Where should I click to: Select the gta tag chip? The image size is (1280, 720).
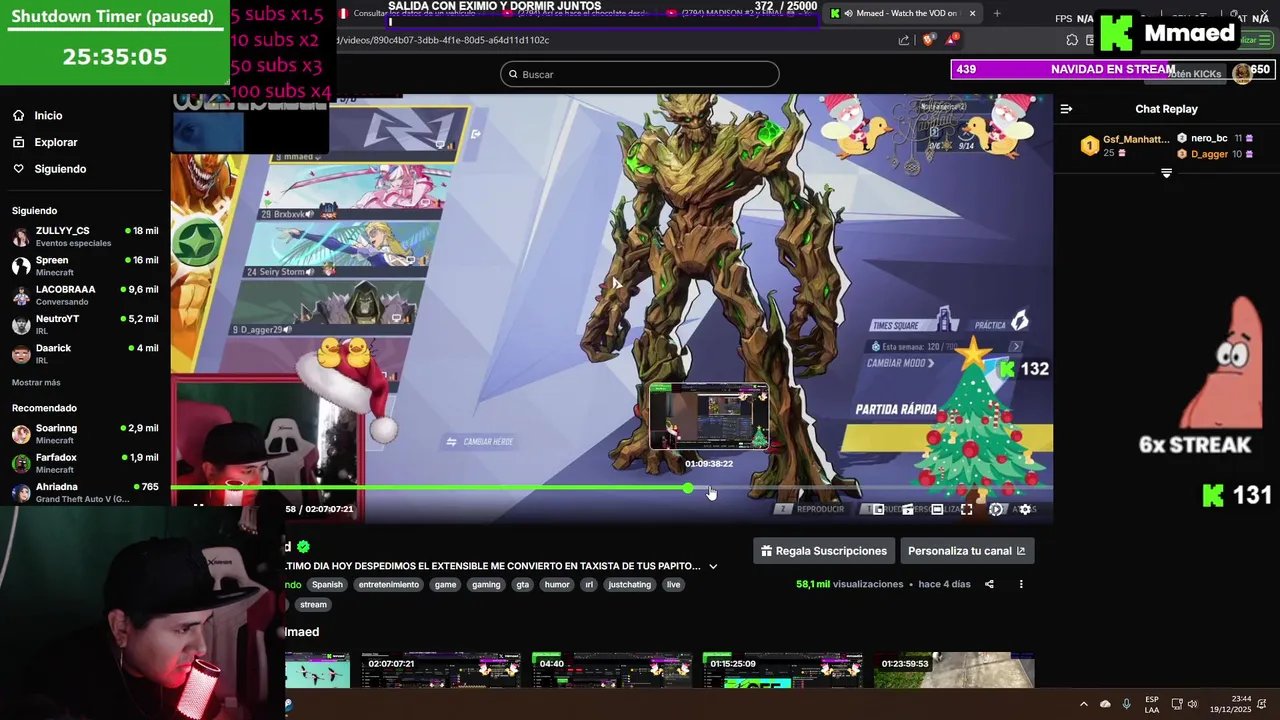click(x=522, y=585)
